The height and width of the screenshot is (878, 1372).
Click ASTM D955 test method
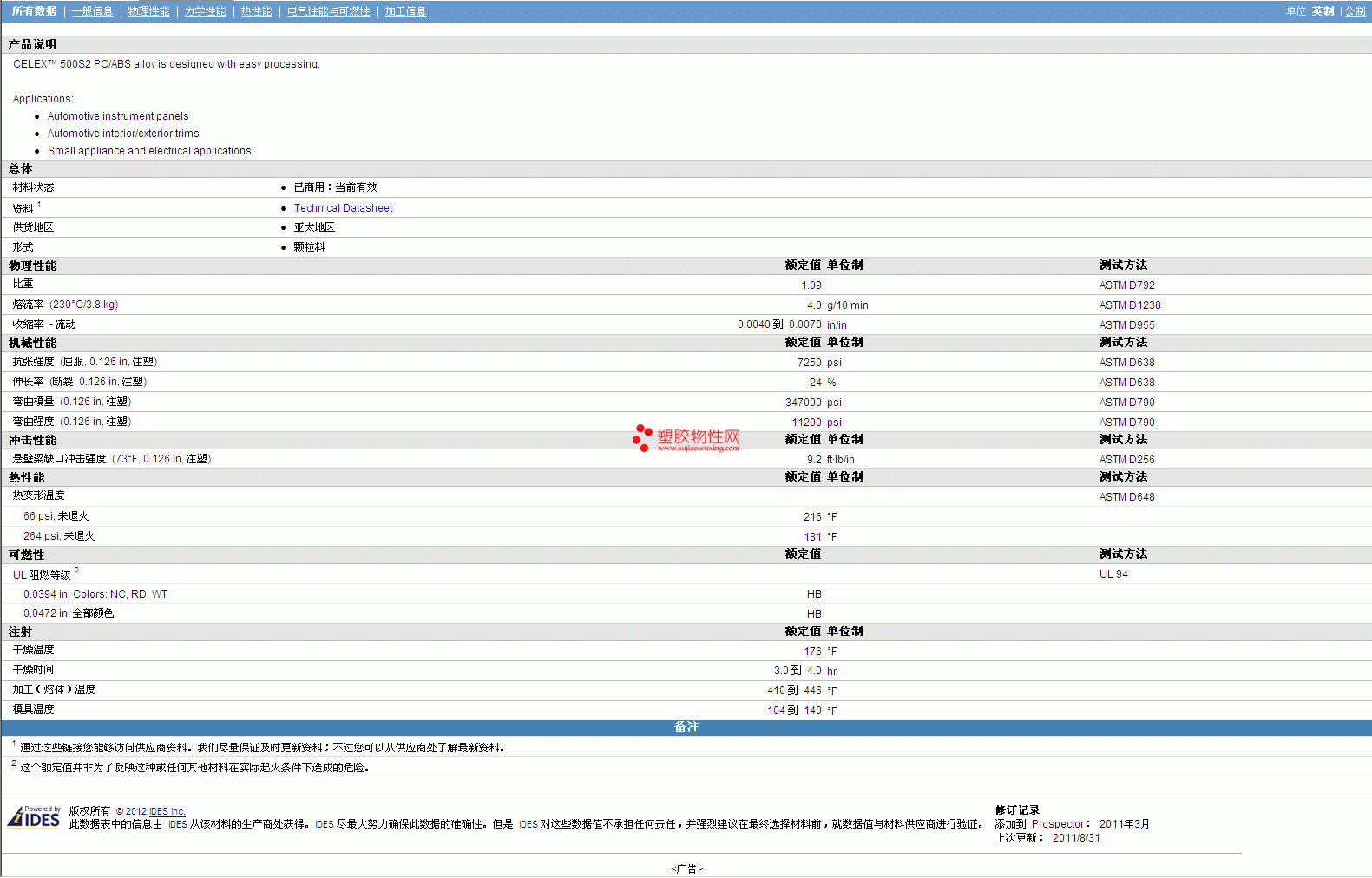1126,325
